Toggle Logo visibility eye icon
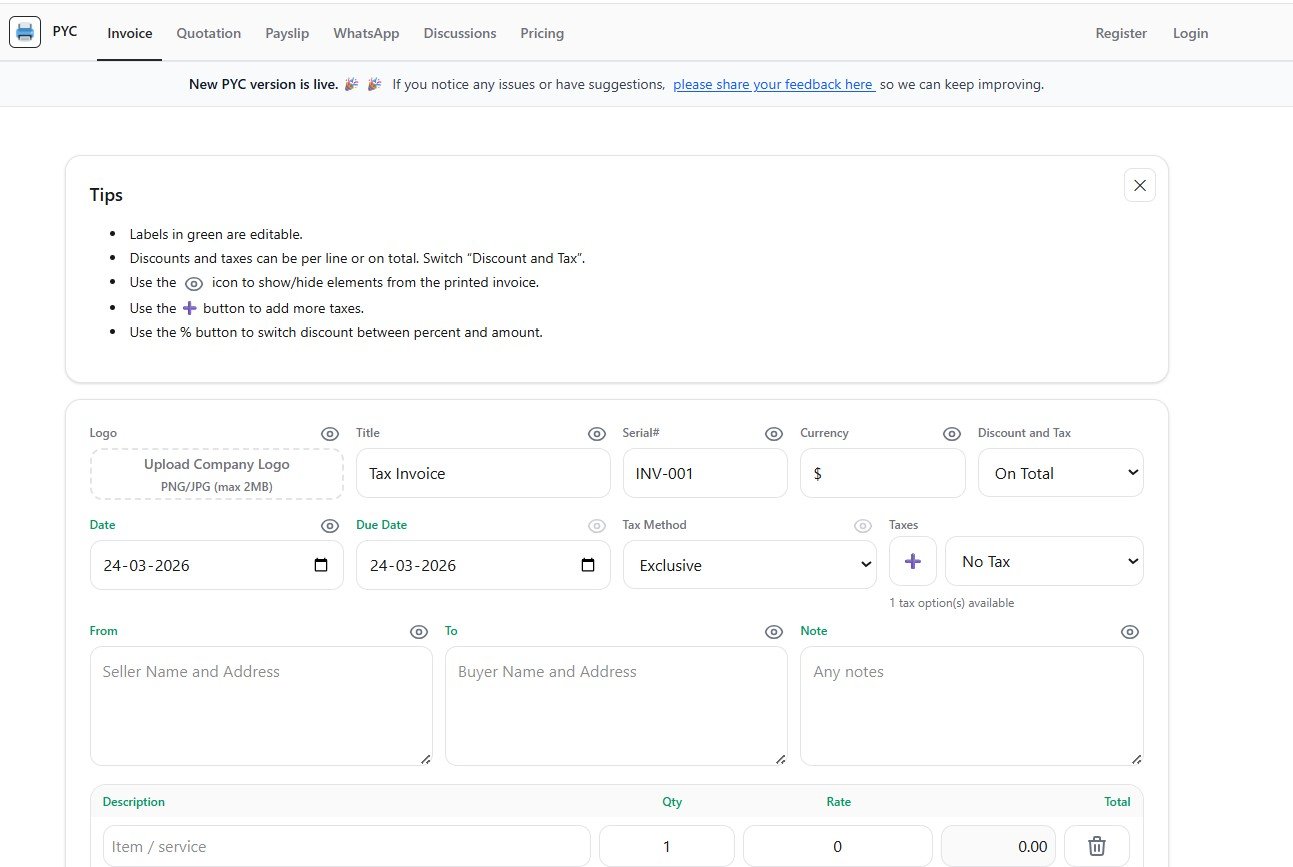Screen dimensions: 1293x867 330,434
